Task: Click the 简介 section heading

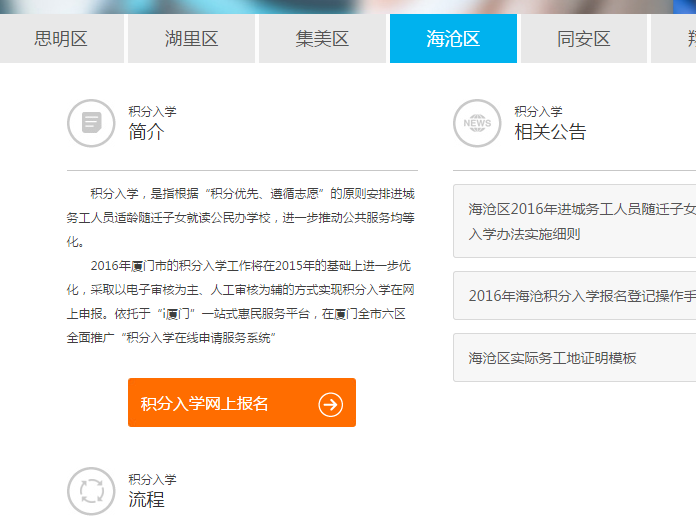Action: pos(146,131)
